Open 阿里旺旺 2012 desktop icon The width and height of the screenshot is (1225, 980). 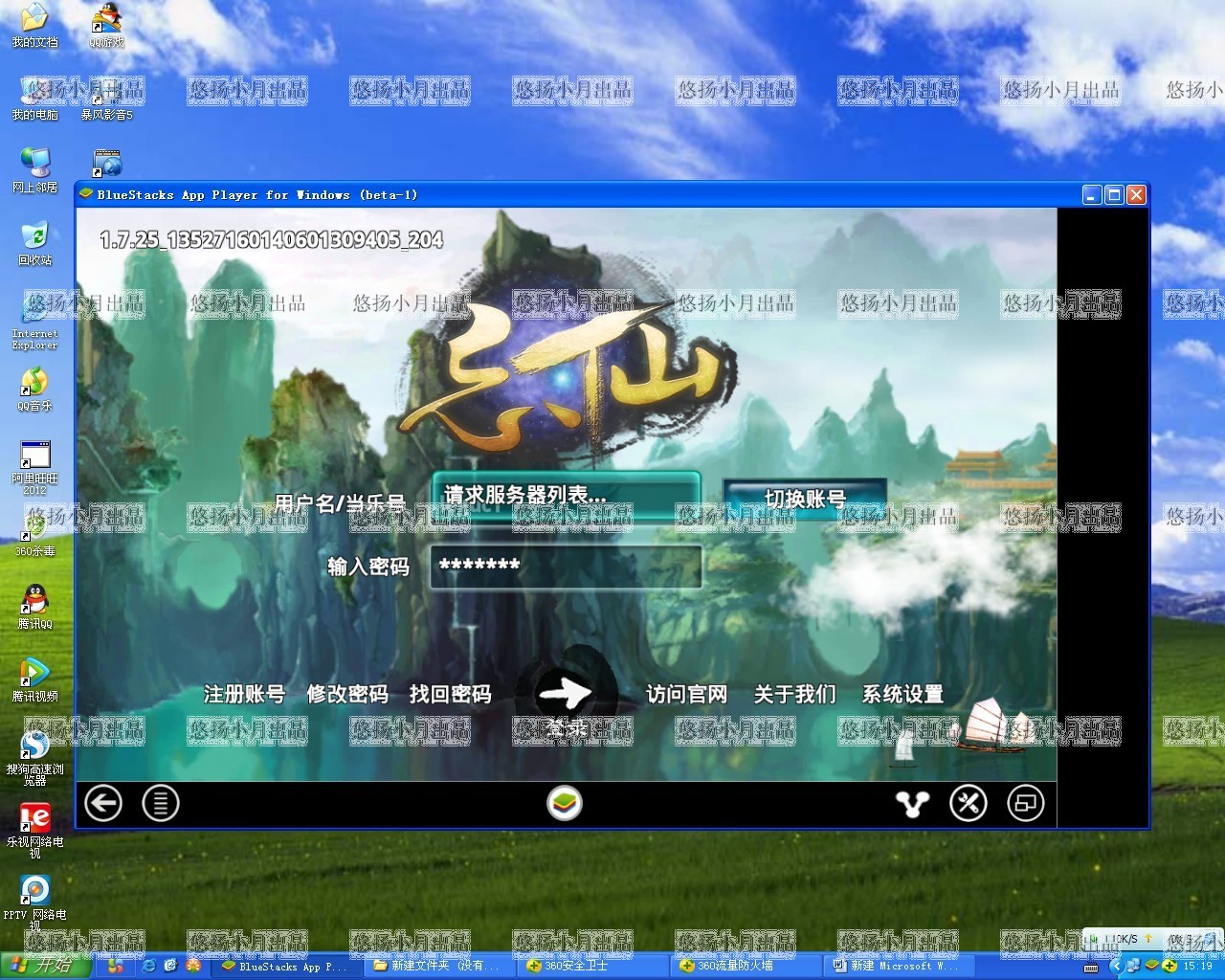coord(34,467)
